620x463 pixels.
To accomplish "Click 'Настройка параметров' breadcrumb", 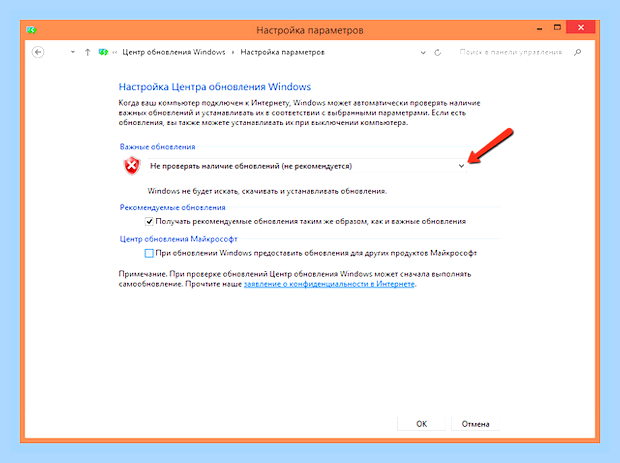I will [282, 52].
